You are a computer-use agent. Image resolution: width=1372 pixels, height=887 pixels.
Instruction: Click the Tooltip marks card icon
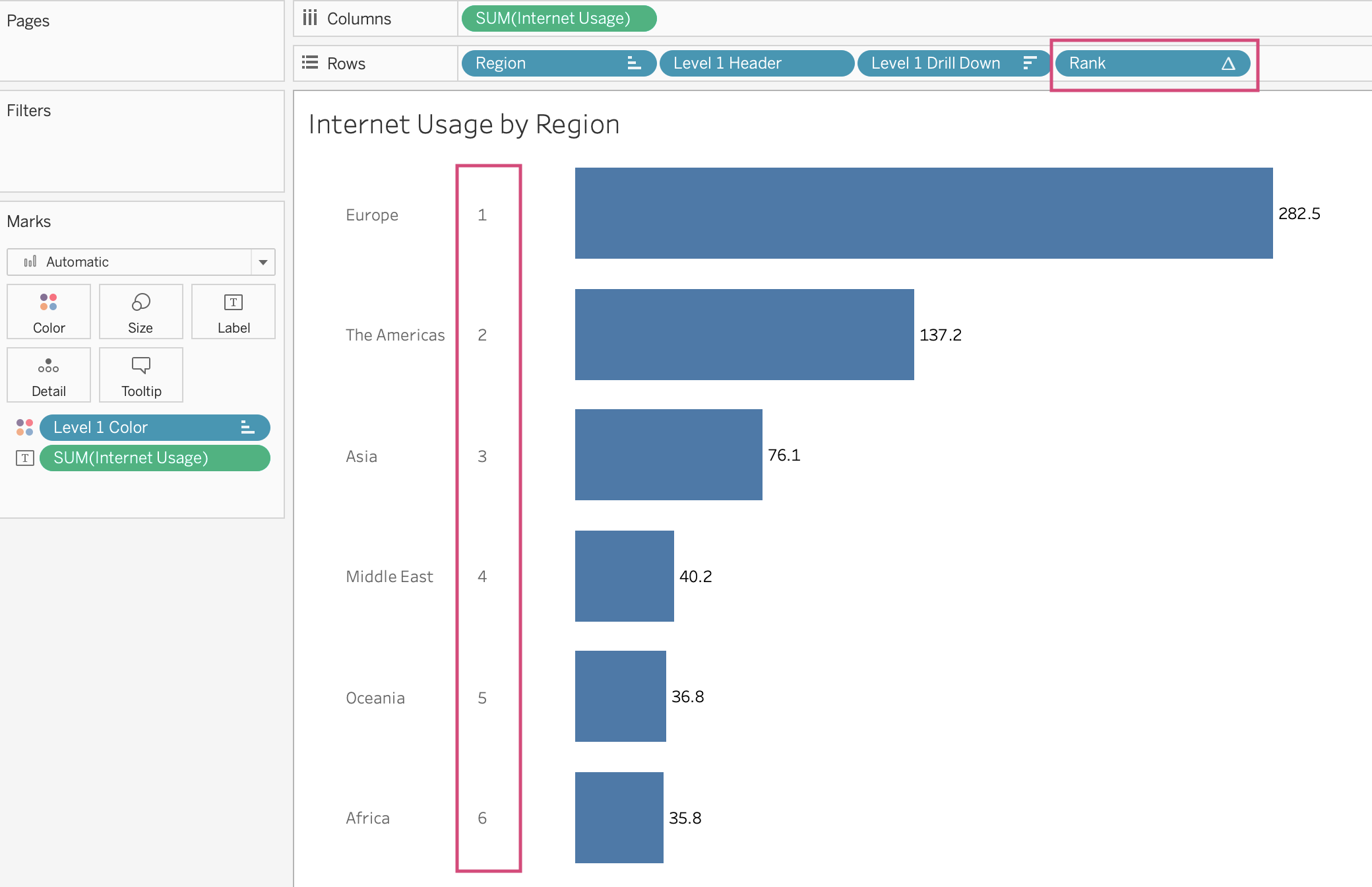point(141,366)
